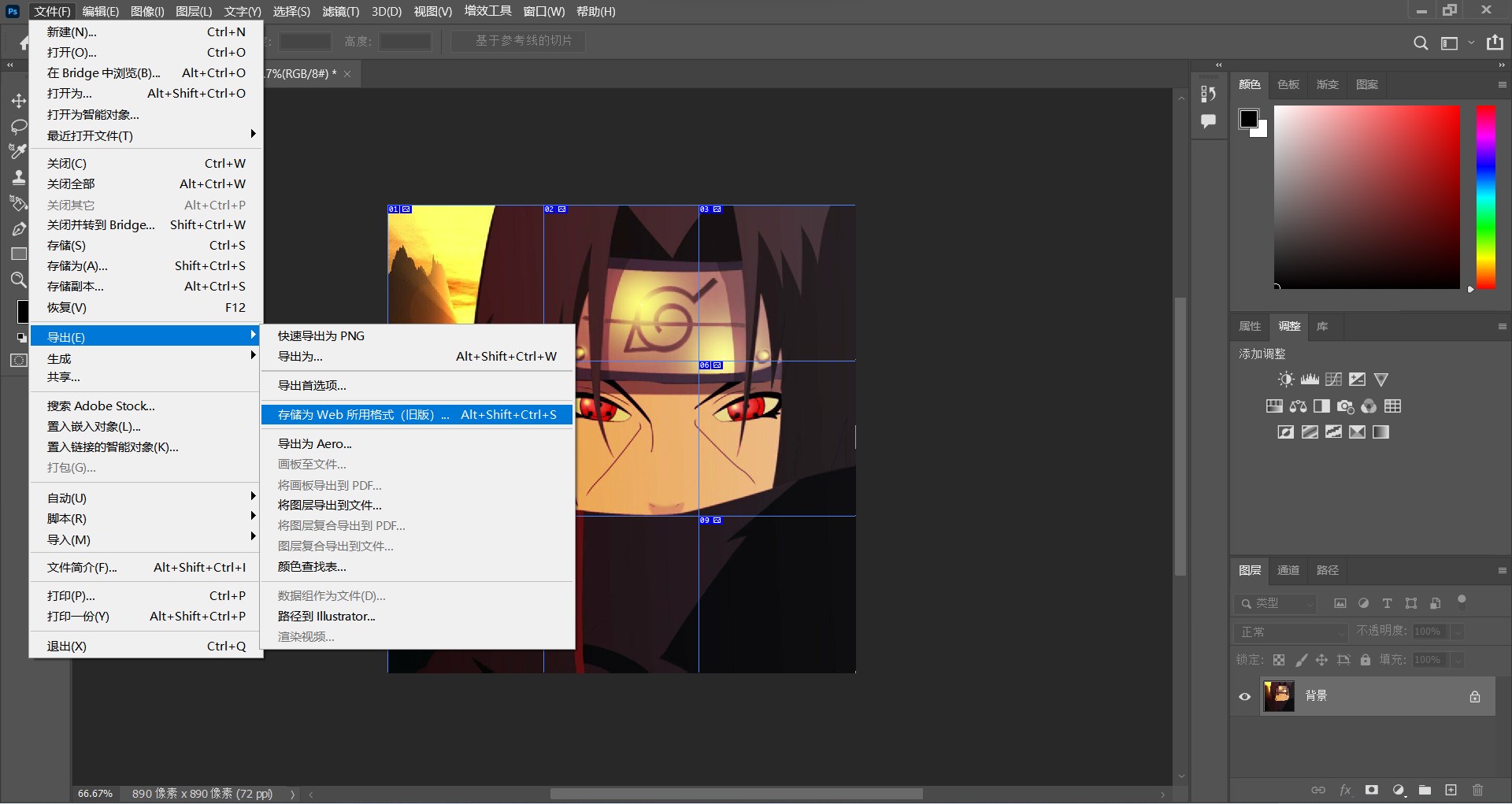The image size is (1512, 804).
Task: Click the add layer mask icon
Action: click(1372, 790)
